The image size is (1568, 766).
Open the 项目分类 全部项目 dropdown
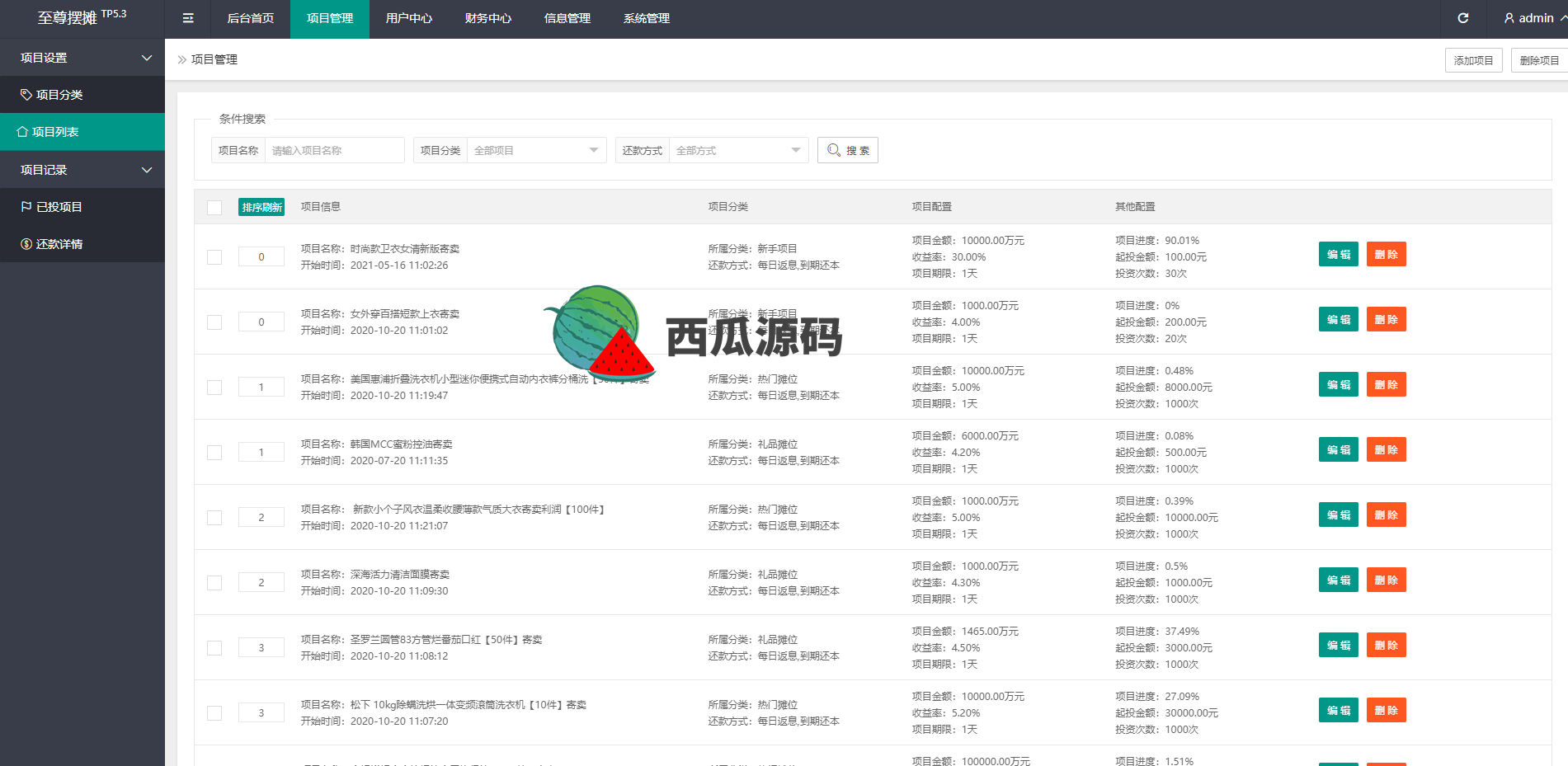click(536, 150)
